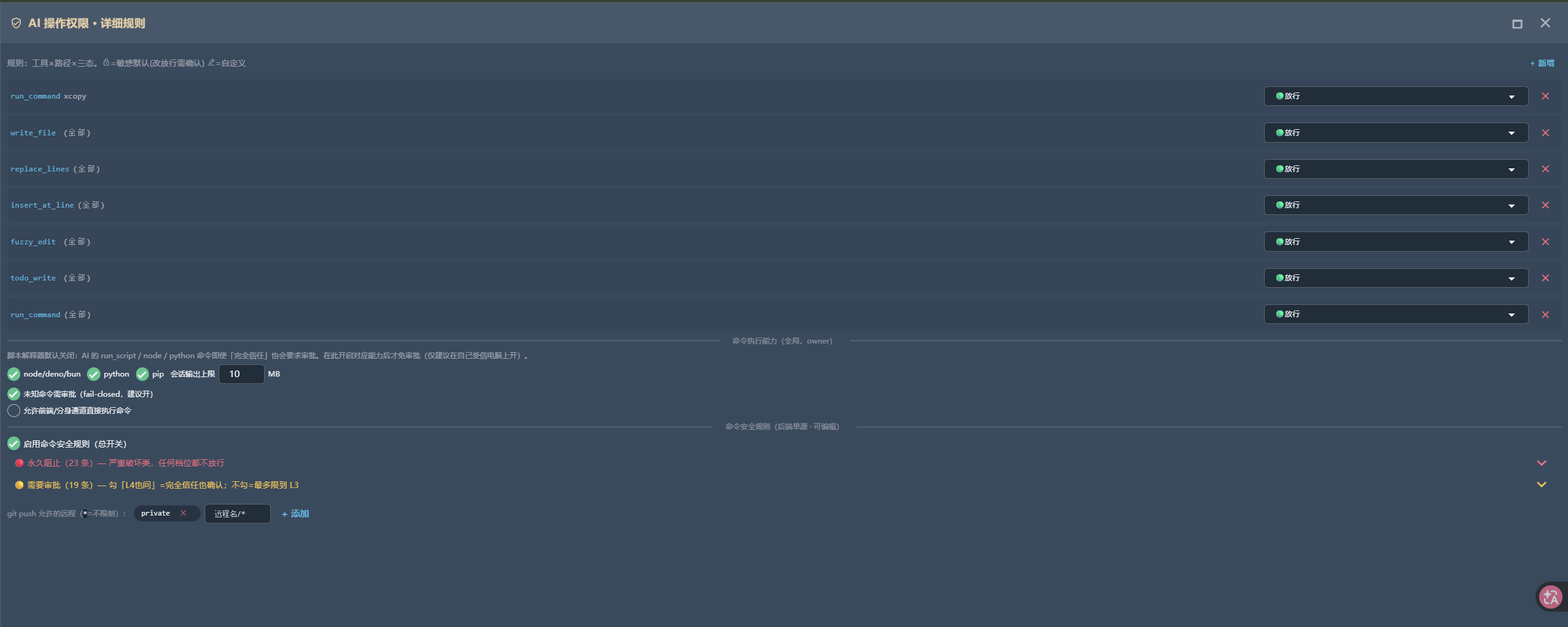Open the permission dropdown for write_file
This screenshot has width=1568, height=627.
[x=1396, y=133]
